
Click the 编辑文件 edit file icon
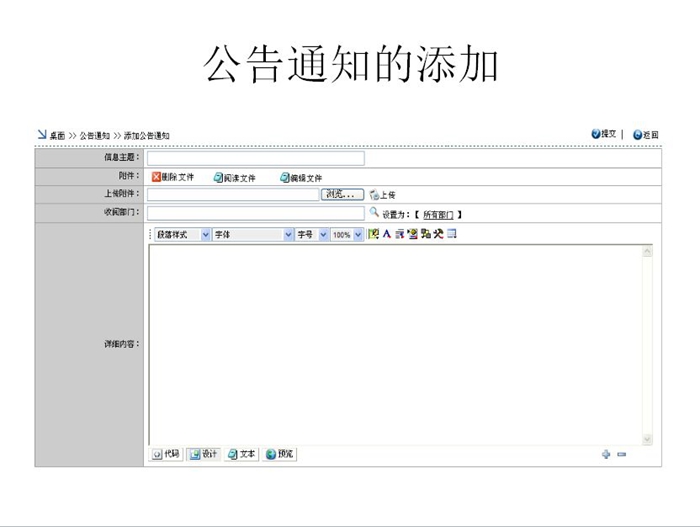click(x=285, y=178)
